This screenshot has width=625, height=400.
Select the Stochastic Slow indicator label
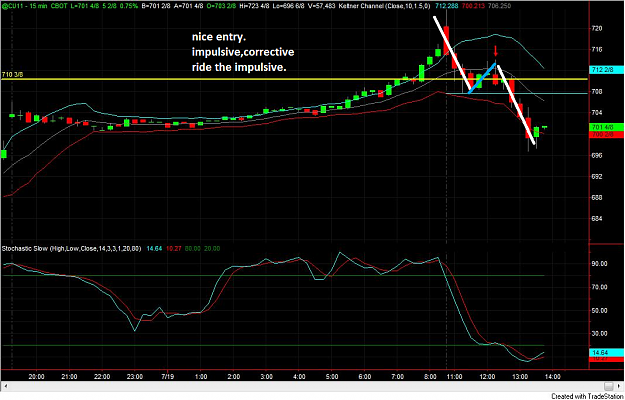point(71,248)
